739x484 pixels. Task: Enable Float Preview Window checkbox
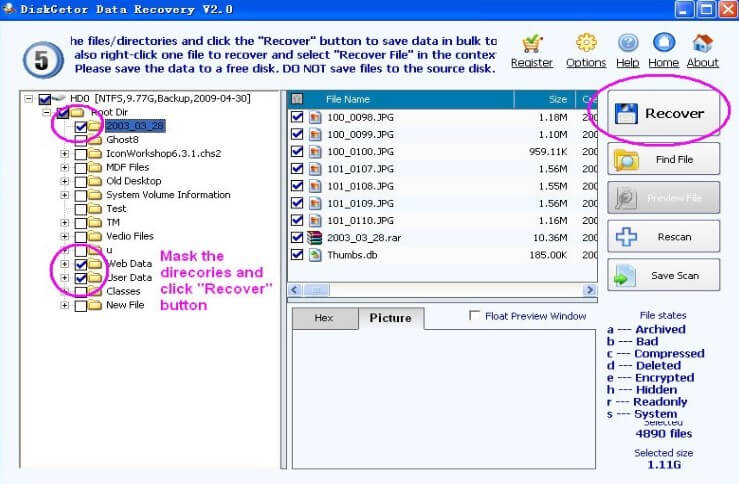(475, 315)
